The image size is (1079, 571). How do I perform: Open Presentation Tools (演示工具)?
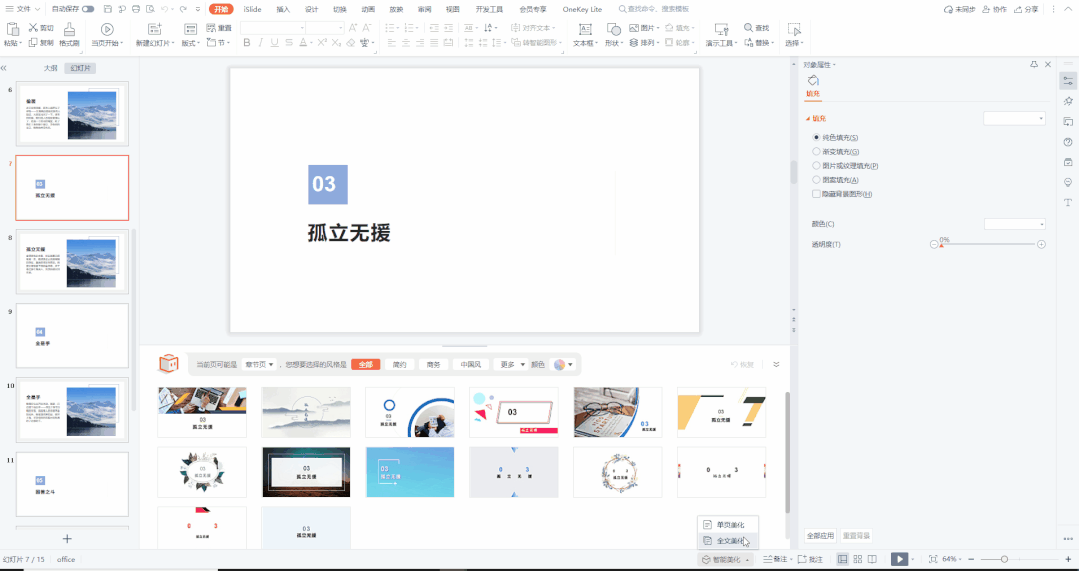pyautogui.click(x=721, y=34)
